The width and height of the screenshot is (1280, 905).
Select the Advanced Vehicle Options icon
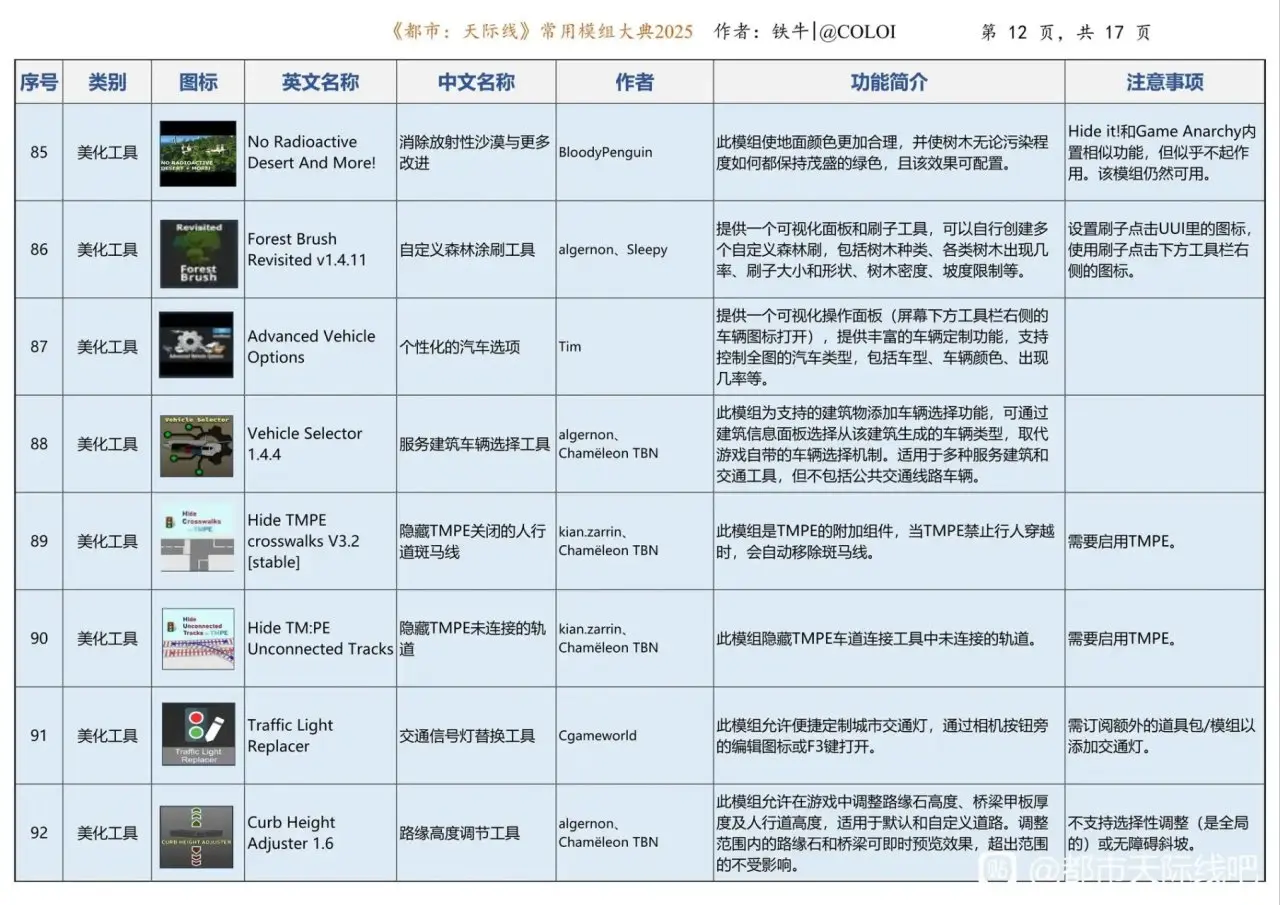click(x=198, y=346)
